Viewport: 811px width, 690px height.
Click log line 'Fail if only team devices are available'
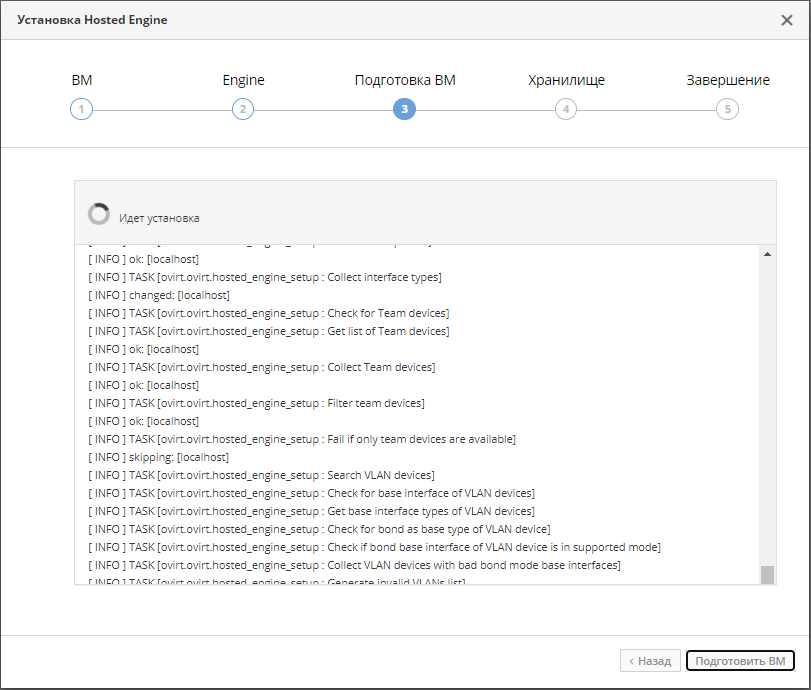pyautogui.click(x=302, y=439)
